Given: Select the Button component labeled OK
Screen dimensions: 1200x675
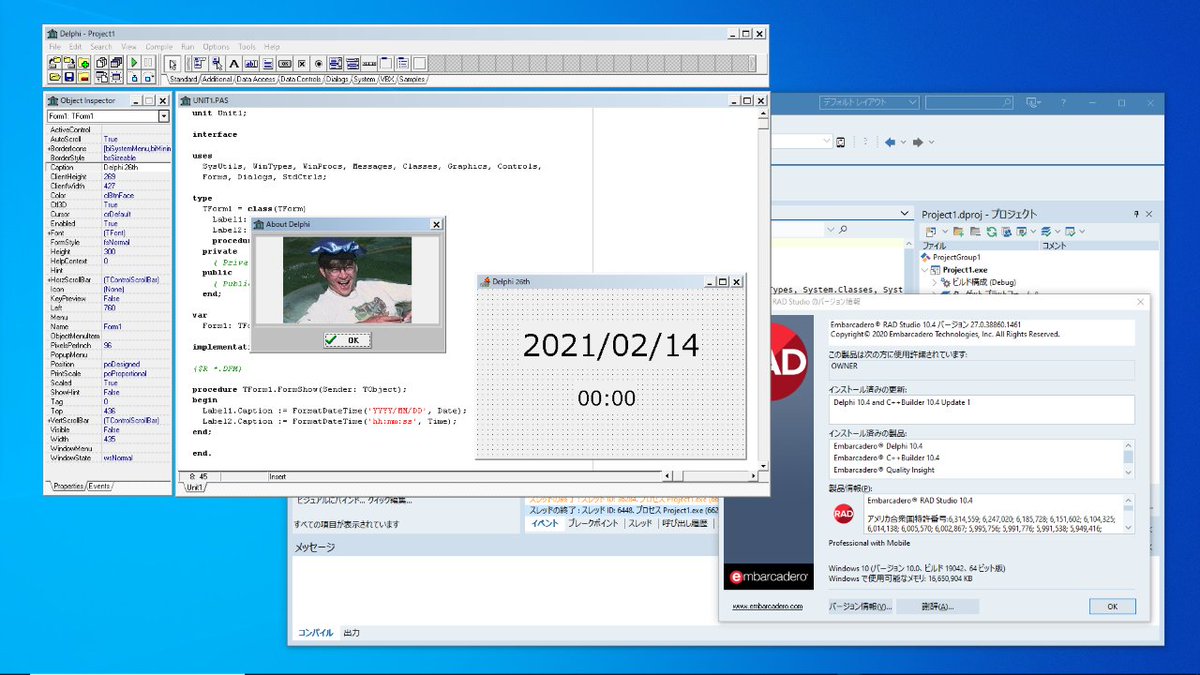Looking at the screenshot, I should [285, 63].
